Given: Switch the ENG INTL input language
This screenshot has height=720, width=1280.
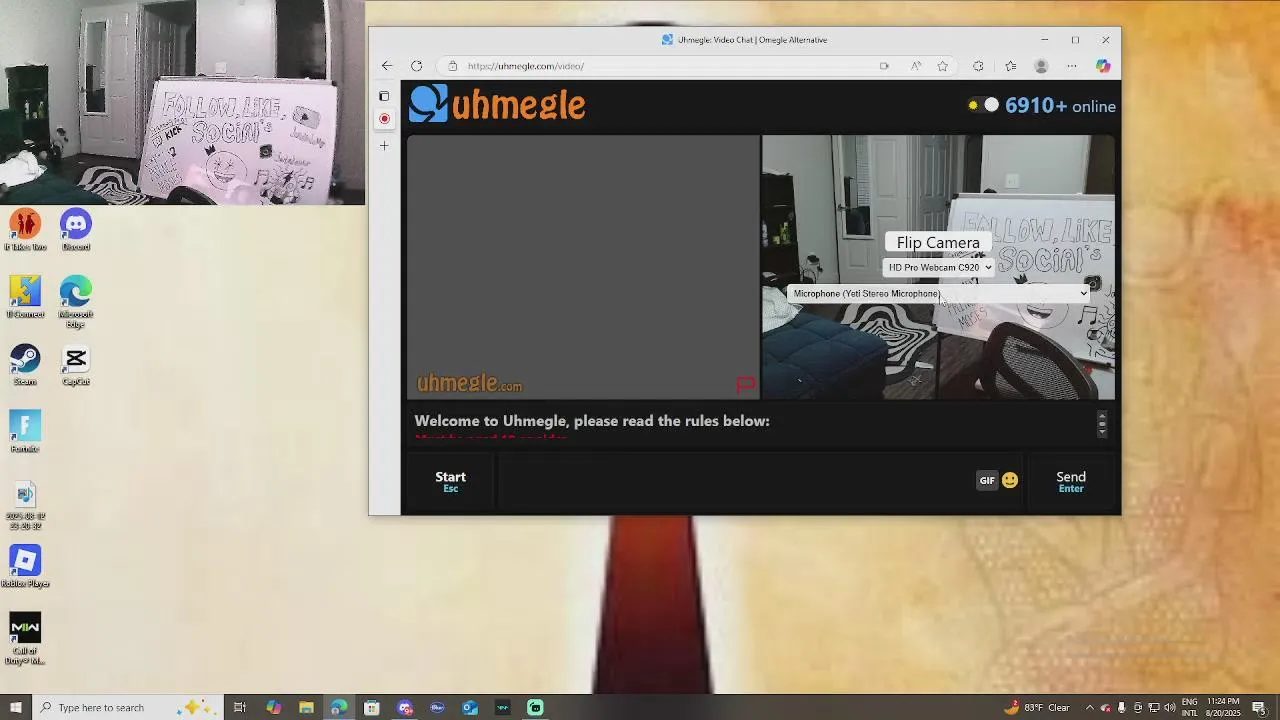Looking at the screenshot, I should [1190, 707].
